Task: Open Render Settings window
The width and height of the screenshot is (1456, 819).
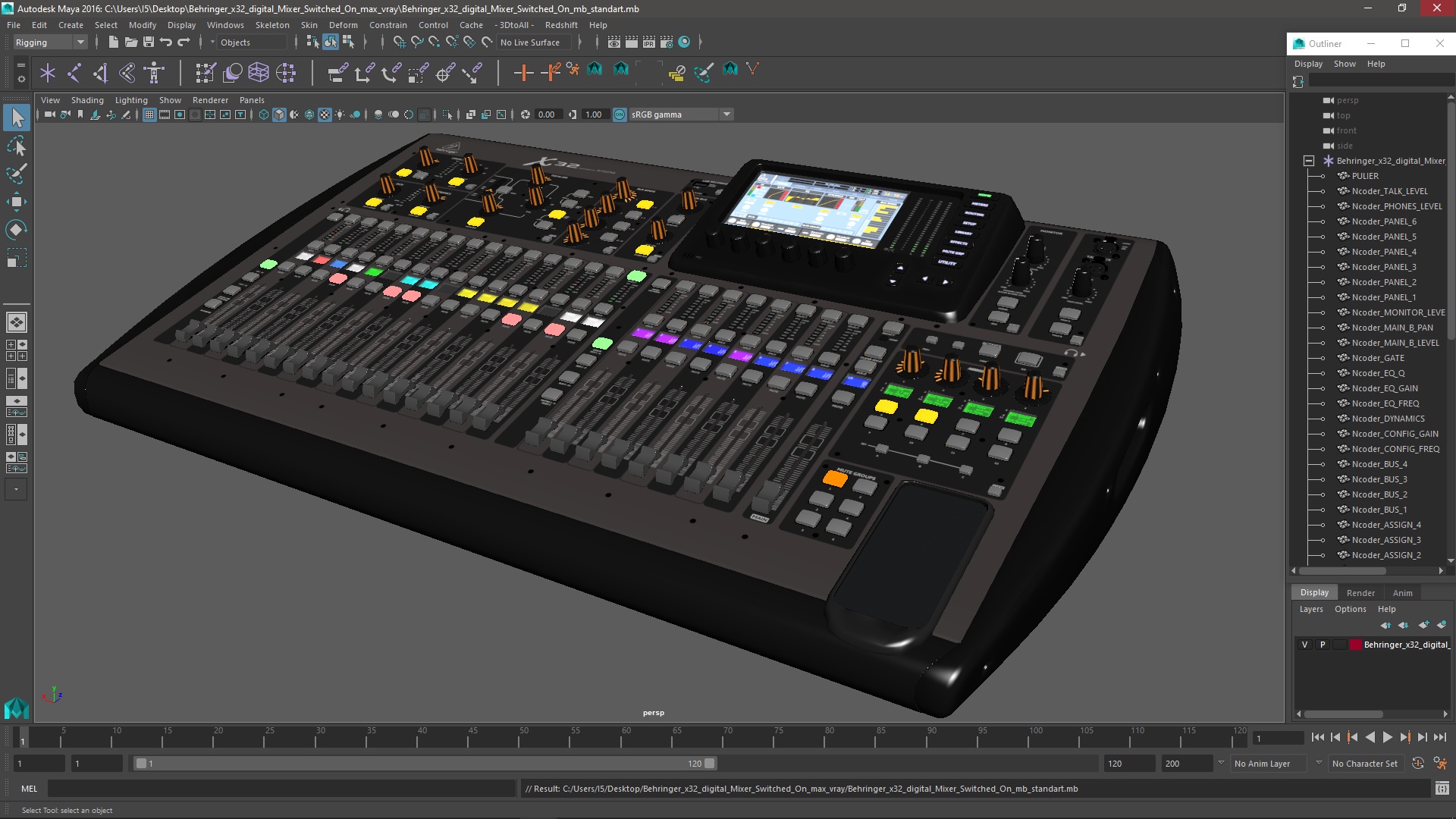Action: (667, 42)
